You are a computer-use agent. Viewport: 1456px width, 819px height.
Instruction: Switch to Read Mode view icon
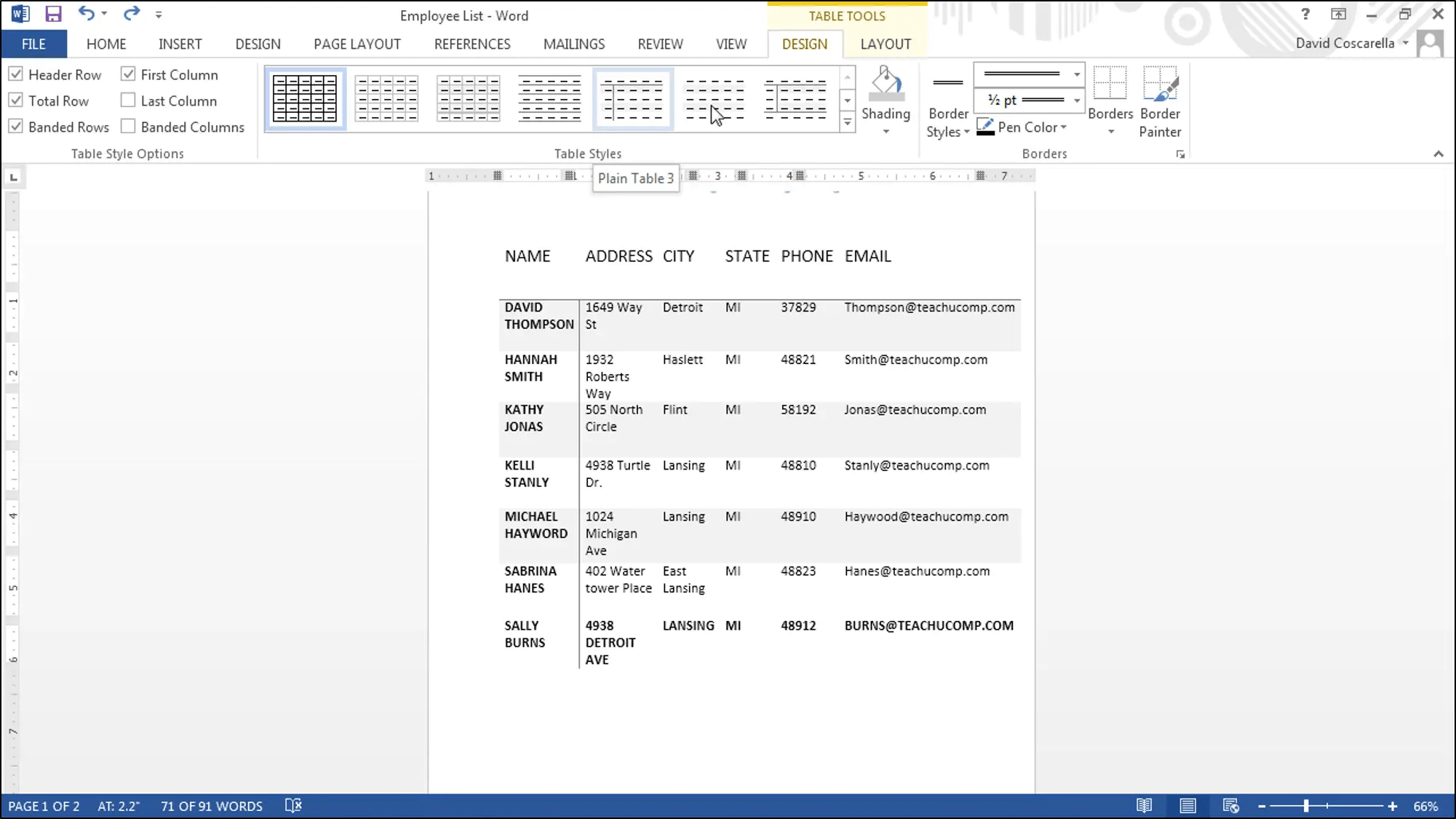coord(1144,806)
